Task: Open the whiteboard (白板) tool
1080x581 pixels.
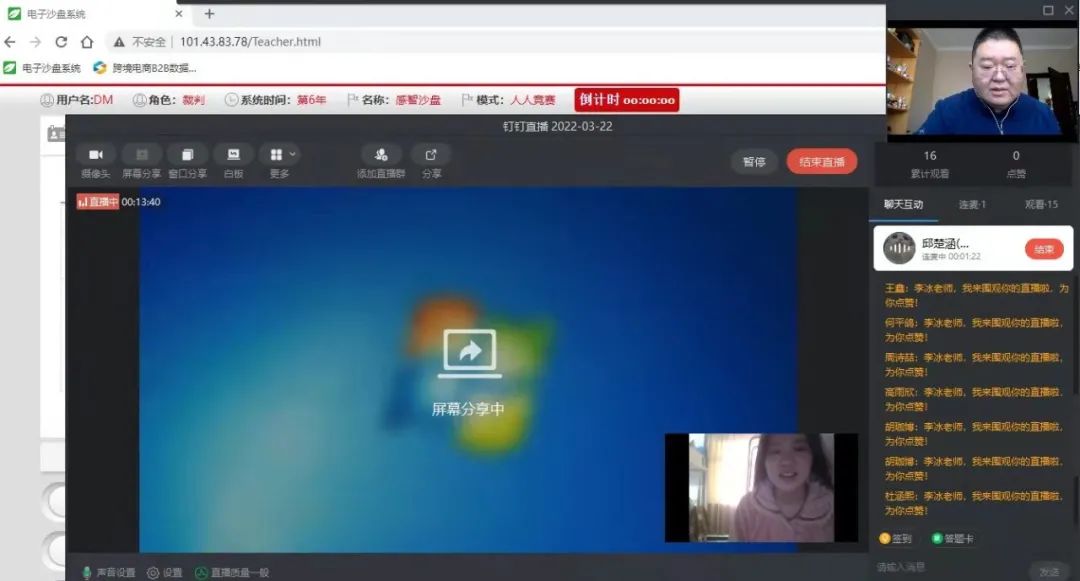Action: (233, 155)
